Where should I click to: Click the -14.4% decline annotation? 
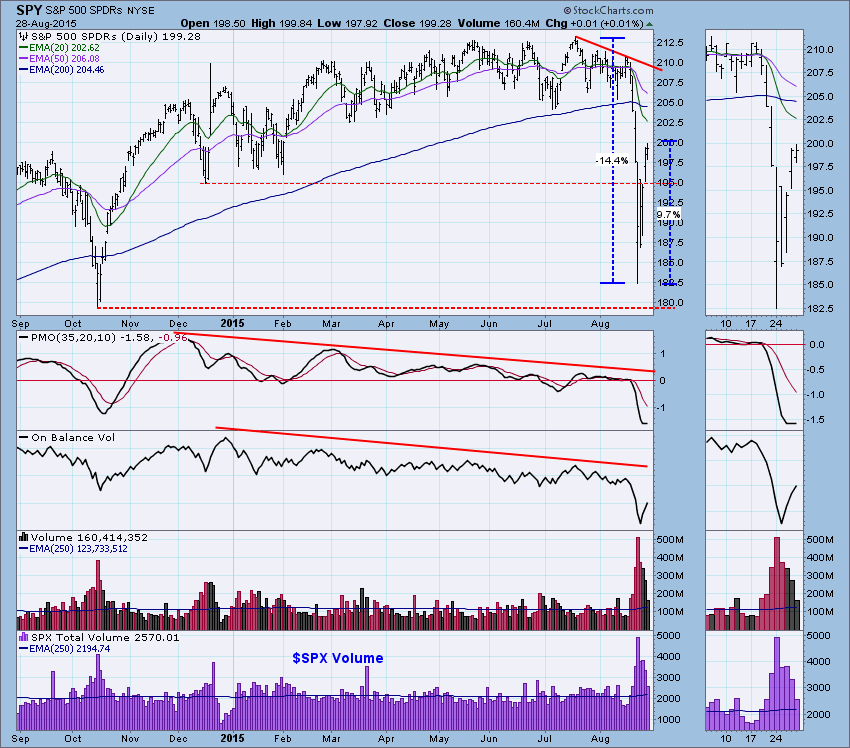click(612, 160)
